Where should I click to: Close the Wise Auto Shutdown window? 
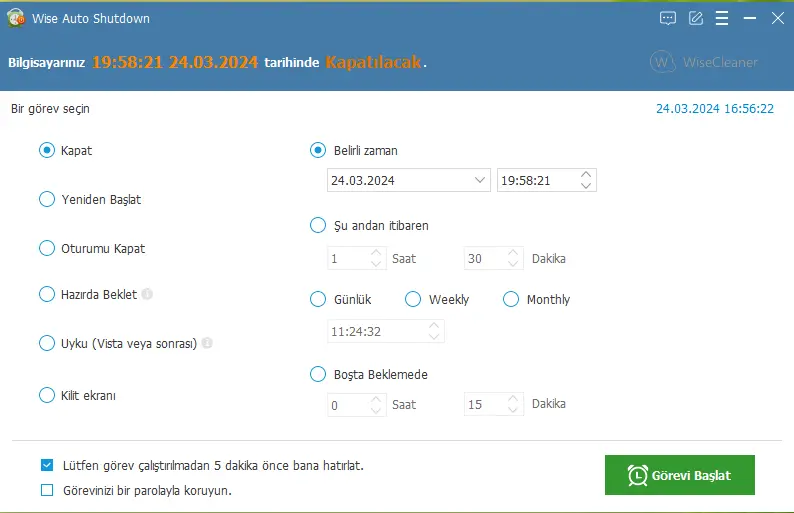pos(777,18)
